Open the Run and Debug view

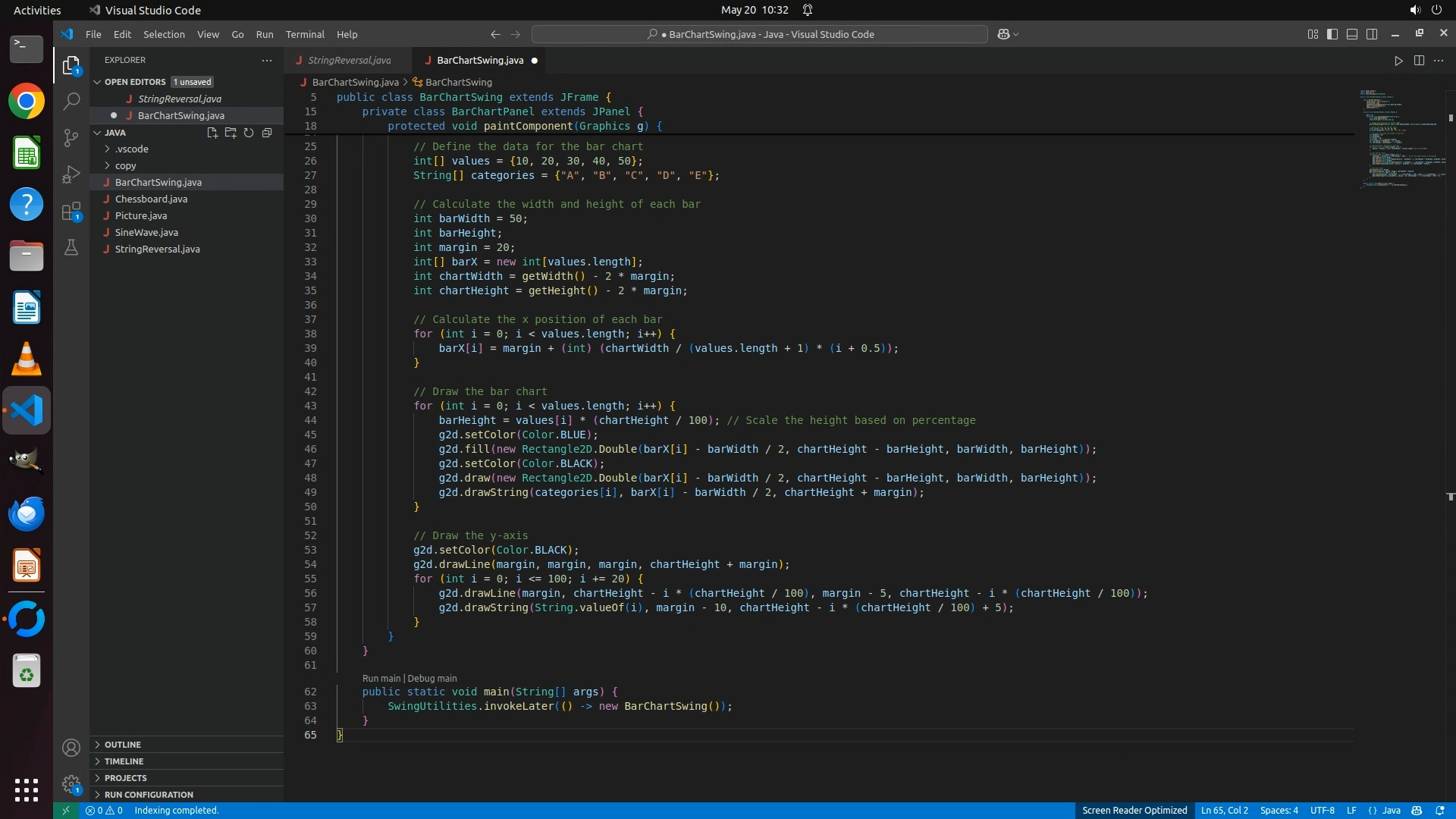(71, 174)
